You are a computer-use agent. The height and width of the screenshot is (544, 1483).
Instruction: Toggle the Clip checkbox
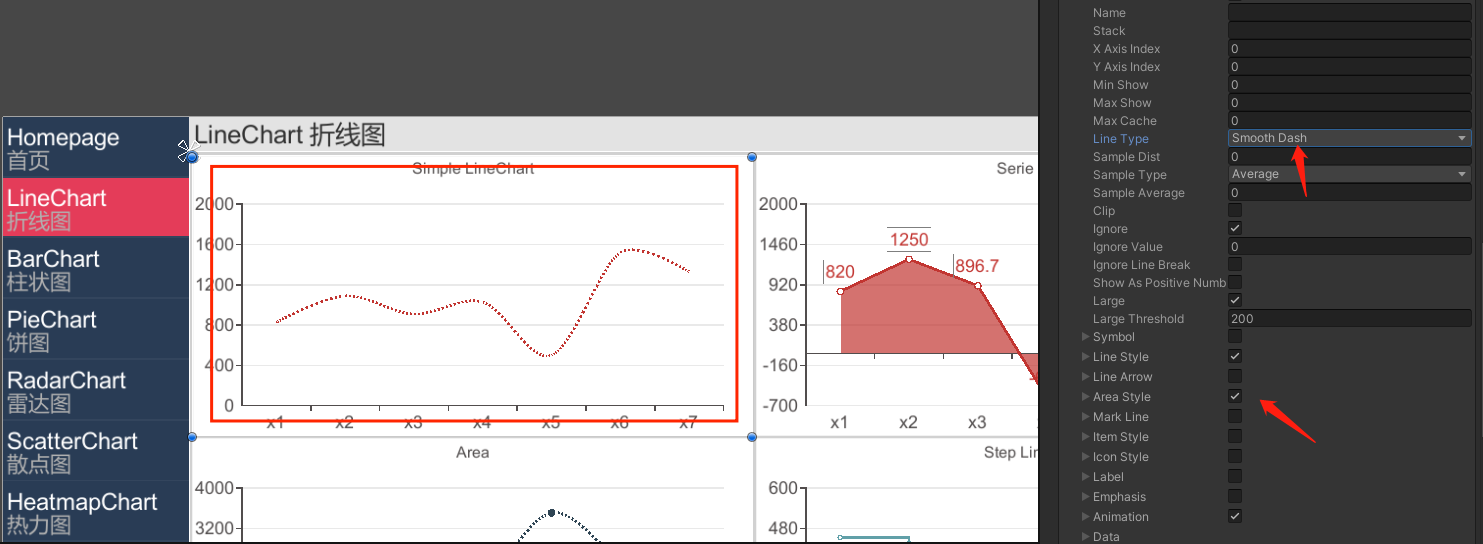1235,210
